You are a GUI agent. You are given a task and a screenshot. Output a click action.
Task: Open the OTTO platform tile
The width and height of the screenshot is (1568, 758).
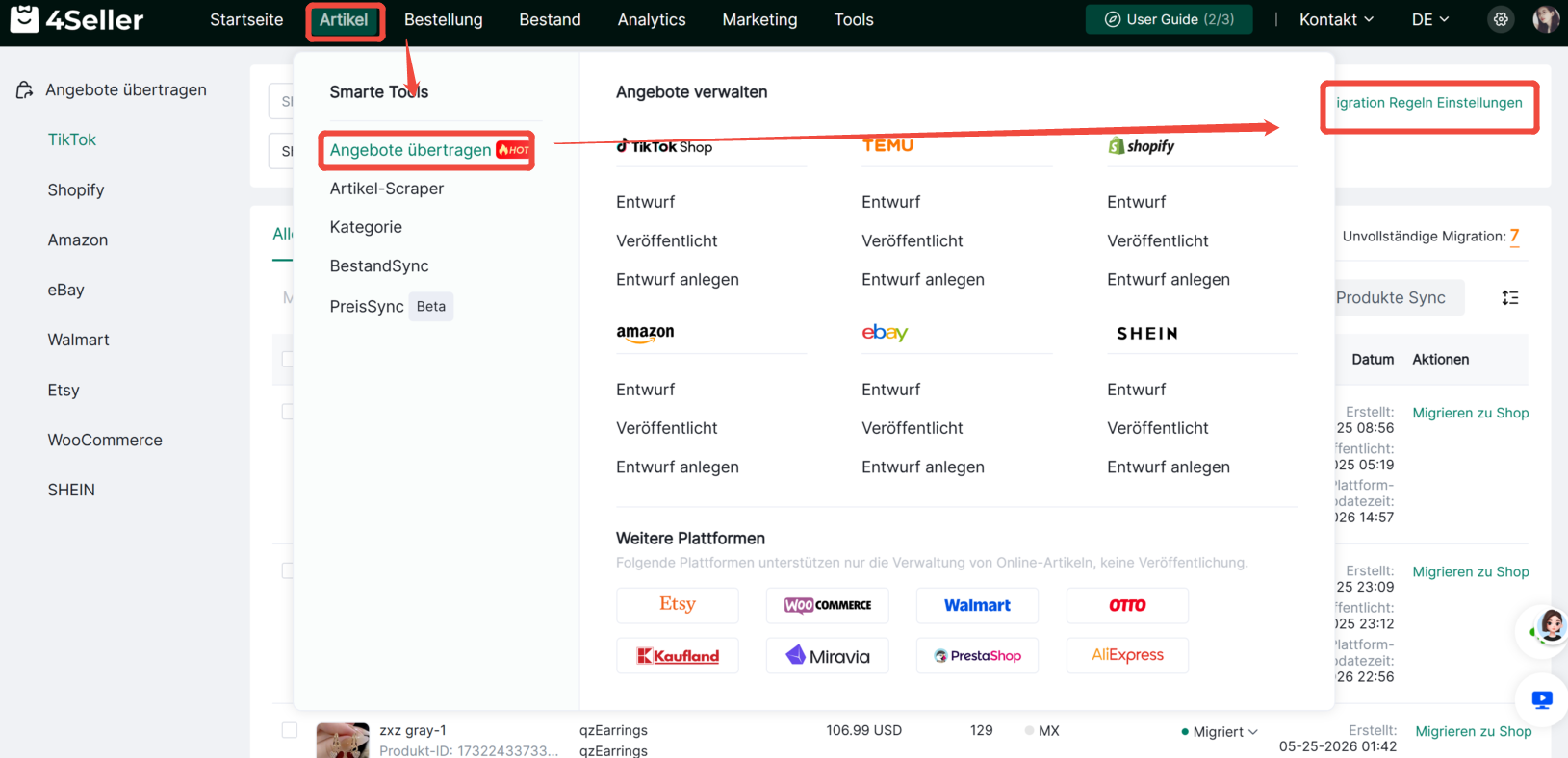(x=1127, y=605)
